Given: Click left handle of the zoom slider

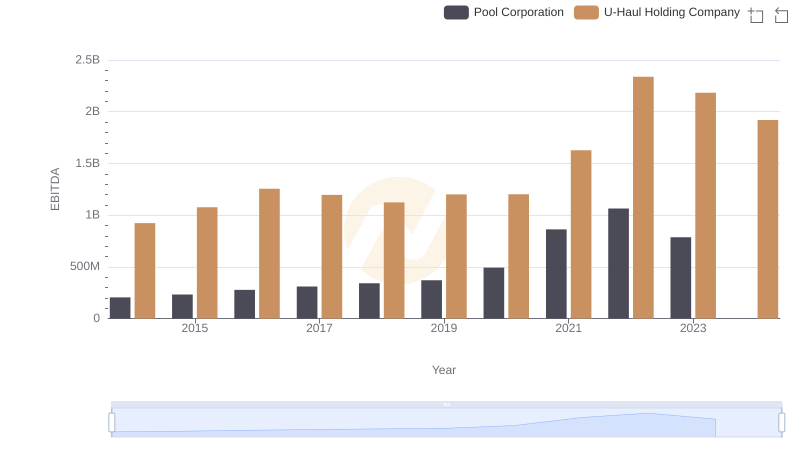Looking at the screenshot, I should [x=112, y=423].
